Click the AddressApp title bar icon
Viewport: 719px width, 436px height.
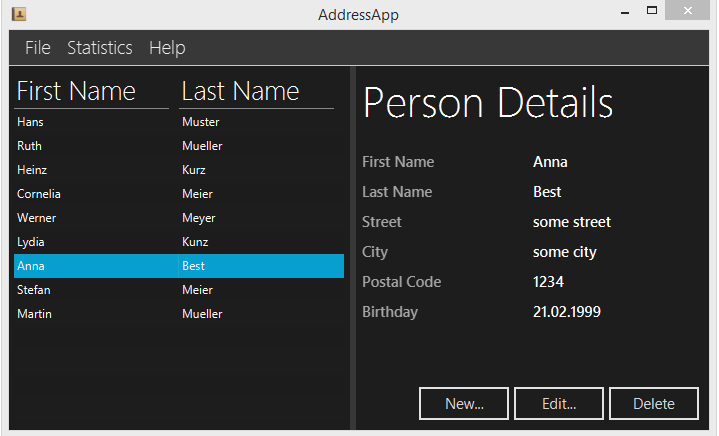(18, 14)
